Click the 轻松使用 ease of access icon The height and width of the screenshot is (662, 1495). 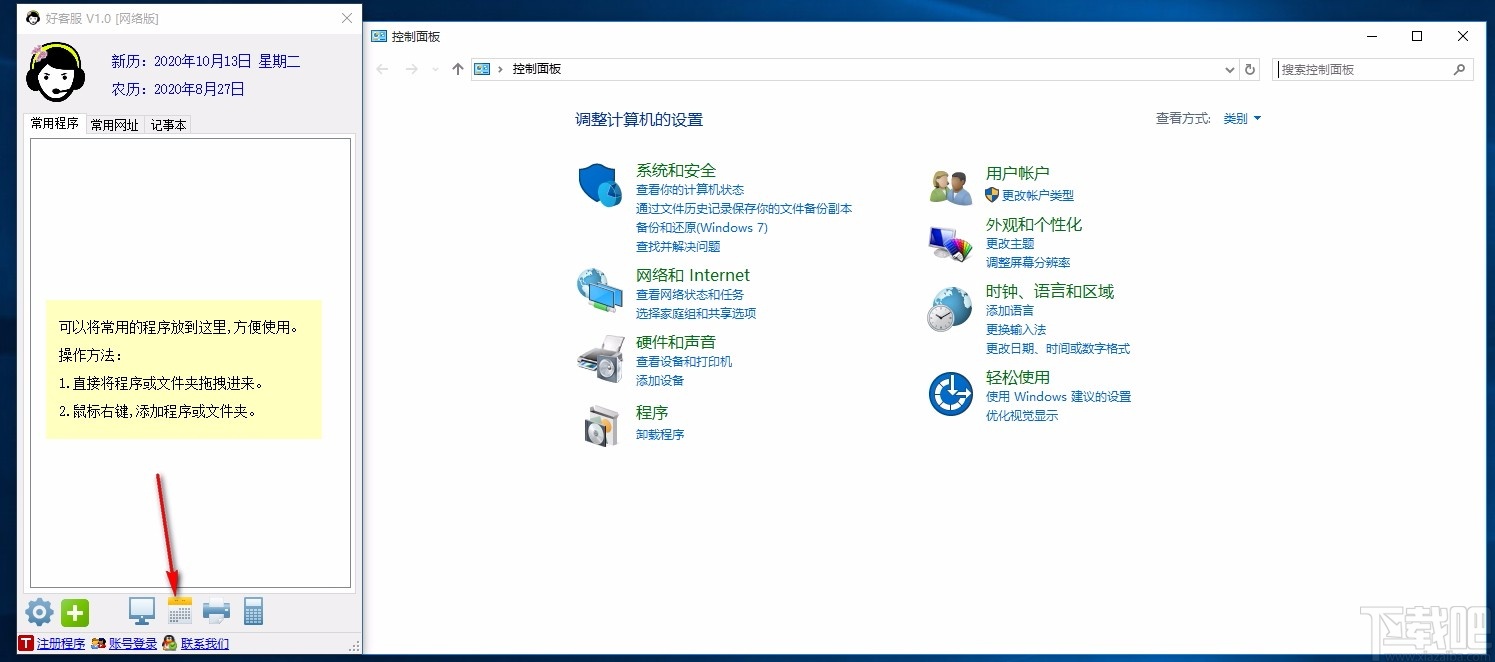pos(951,394)
